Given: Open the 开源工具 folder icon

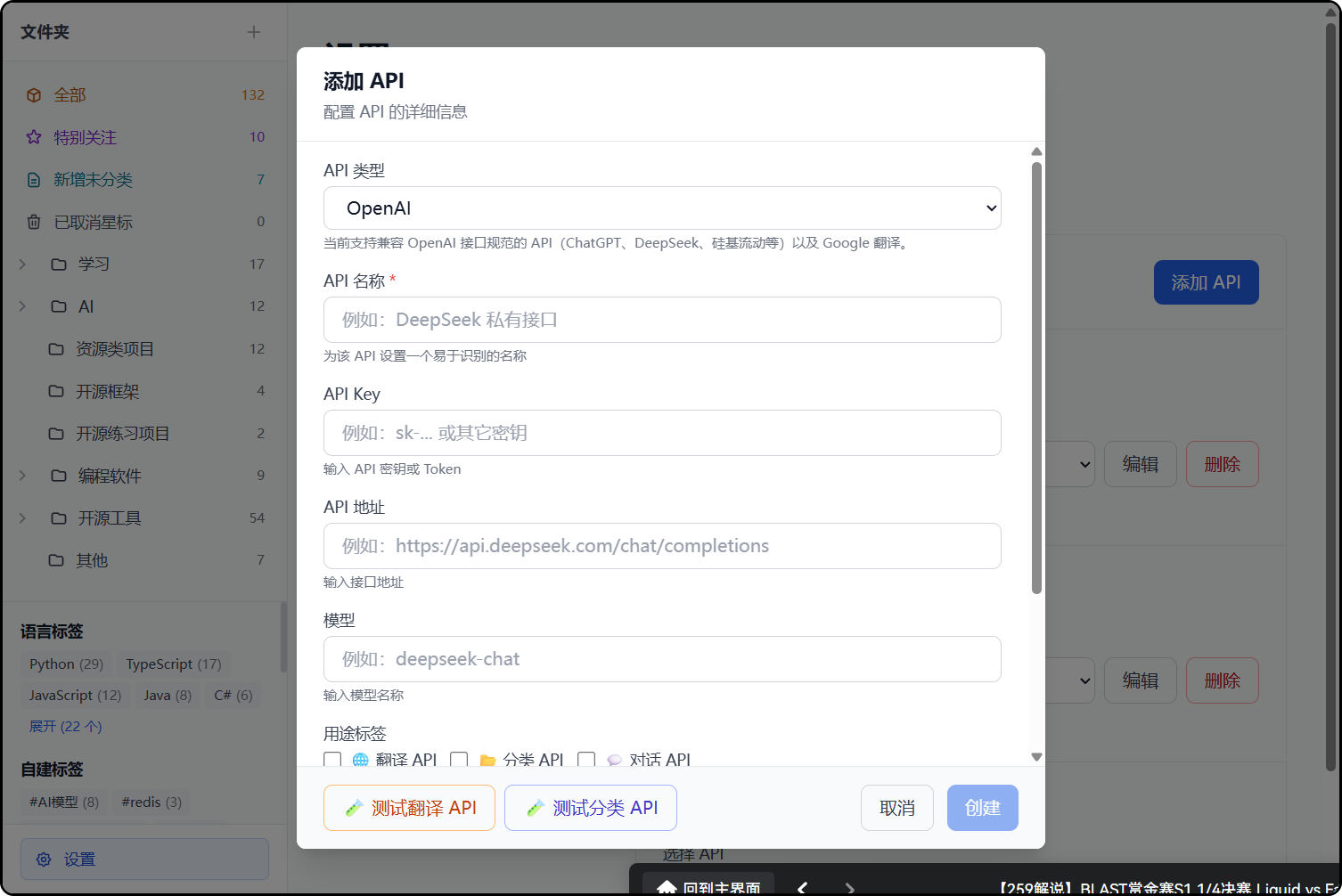Looking at the screenshot, I should click(58, 517).
